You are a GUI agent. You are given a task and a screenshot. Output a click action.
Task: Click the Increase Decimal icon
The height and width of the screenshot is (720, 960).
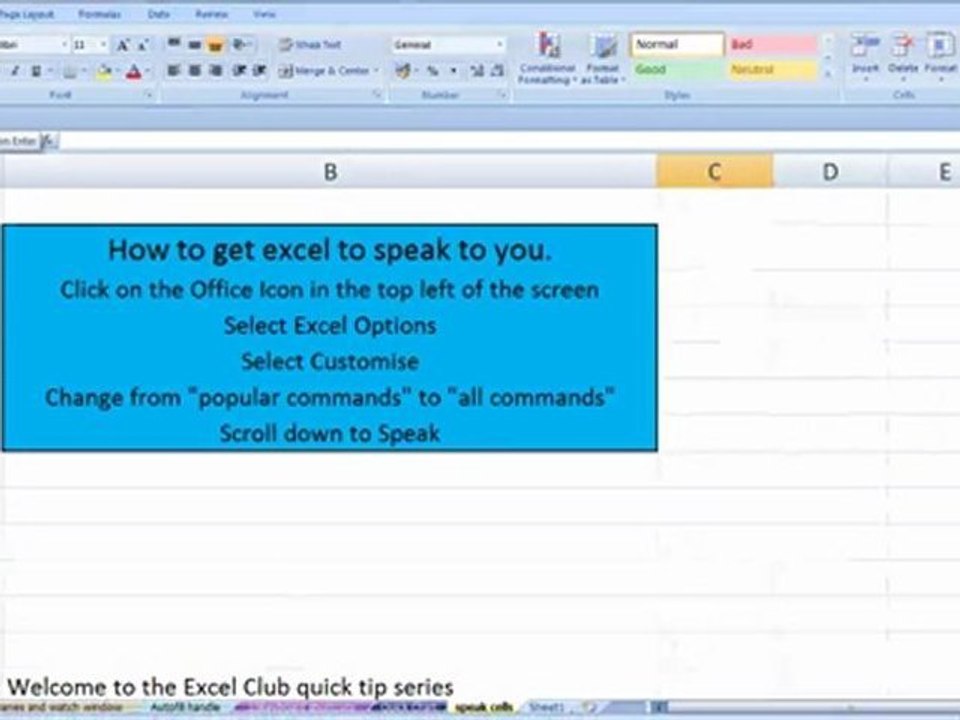pyautogui.click(x=478, y=71)
